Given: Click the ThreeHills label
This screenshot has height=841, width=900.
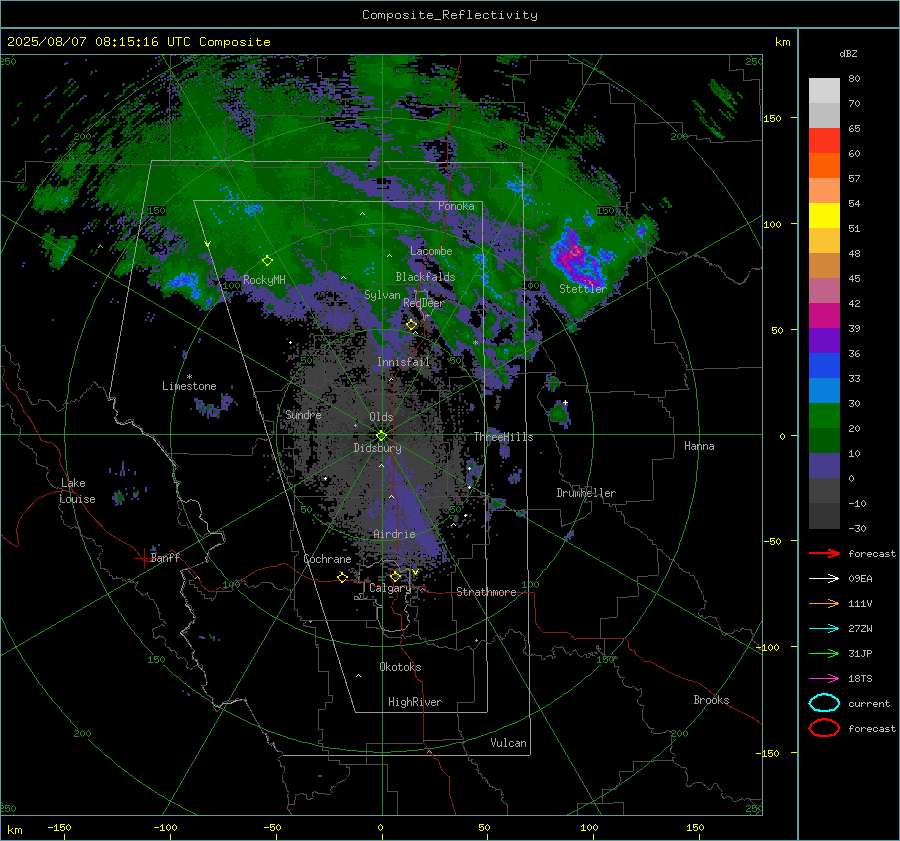Looking at the screenshot, I should click(x=503, y=437).
